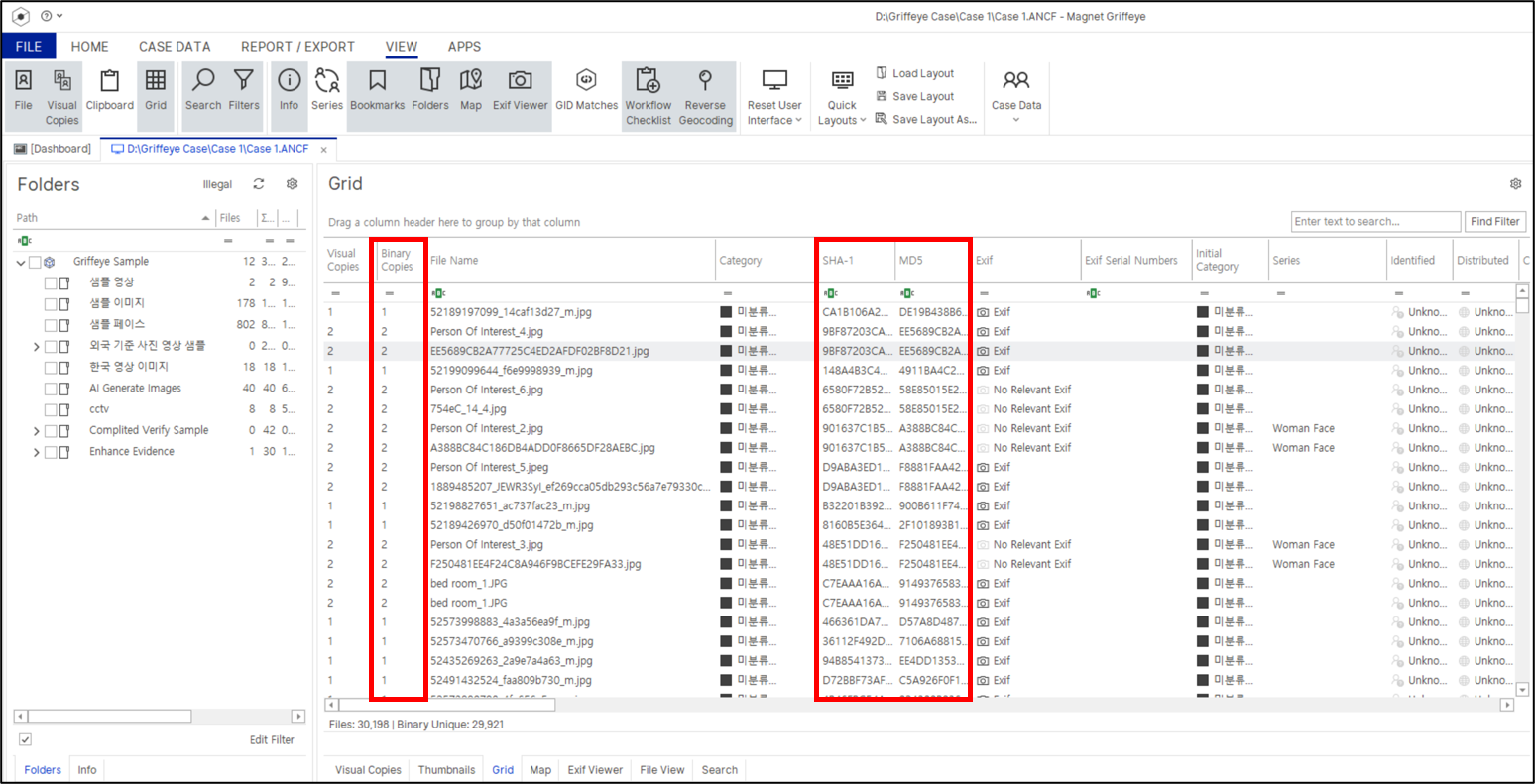This screenshot has height=784, width=1535.
Task: Open the title bar help dropdown arrow
Action: [x=59, y=16]
